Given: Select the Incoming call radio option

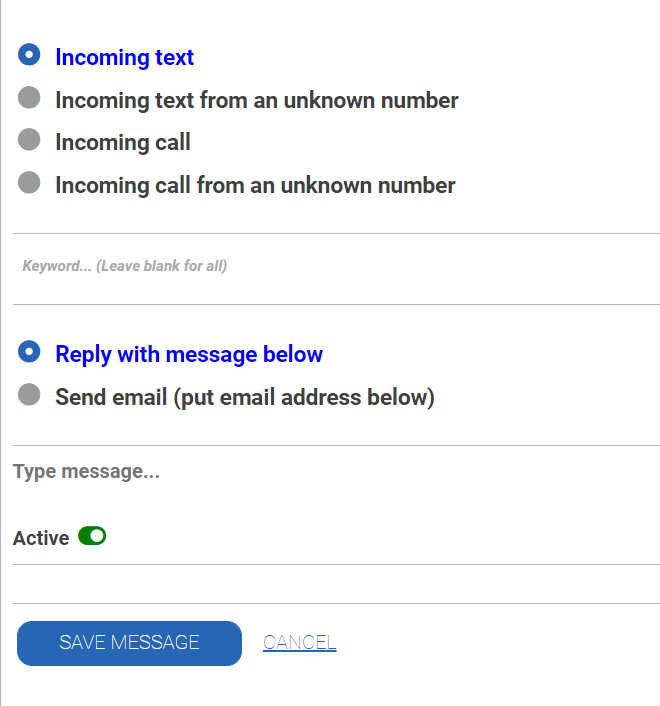Looking at the screenshot, I should [x=29, y=140].
